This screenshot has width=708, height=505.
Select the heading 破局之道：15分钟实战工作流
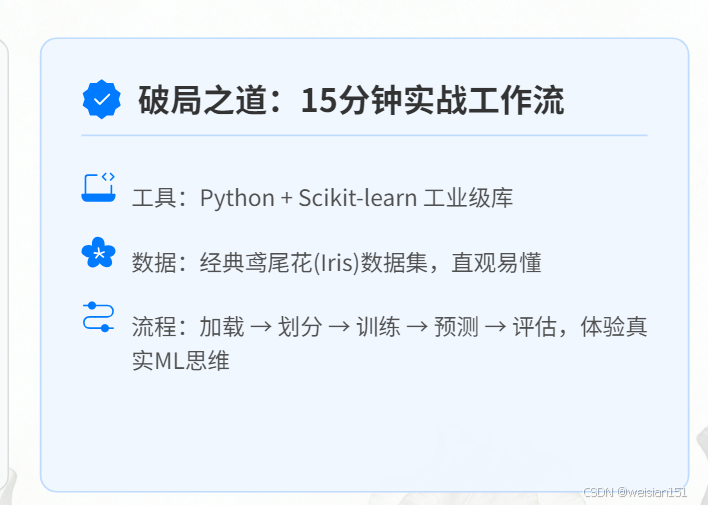351,100
